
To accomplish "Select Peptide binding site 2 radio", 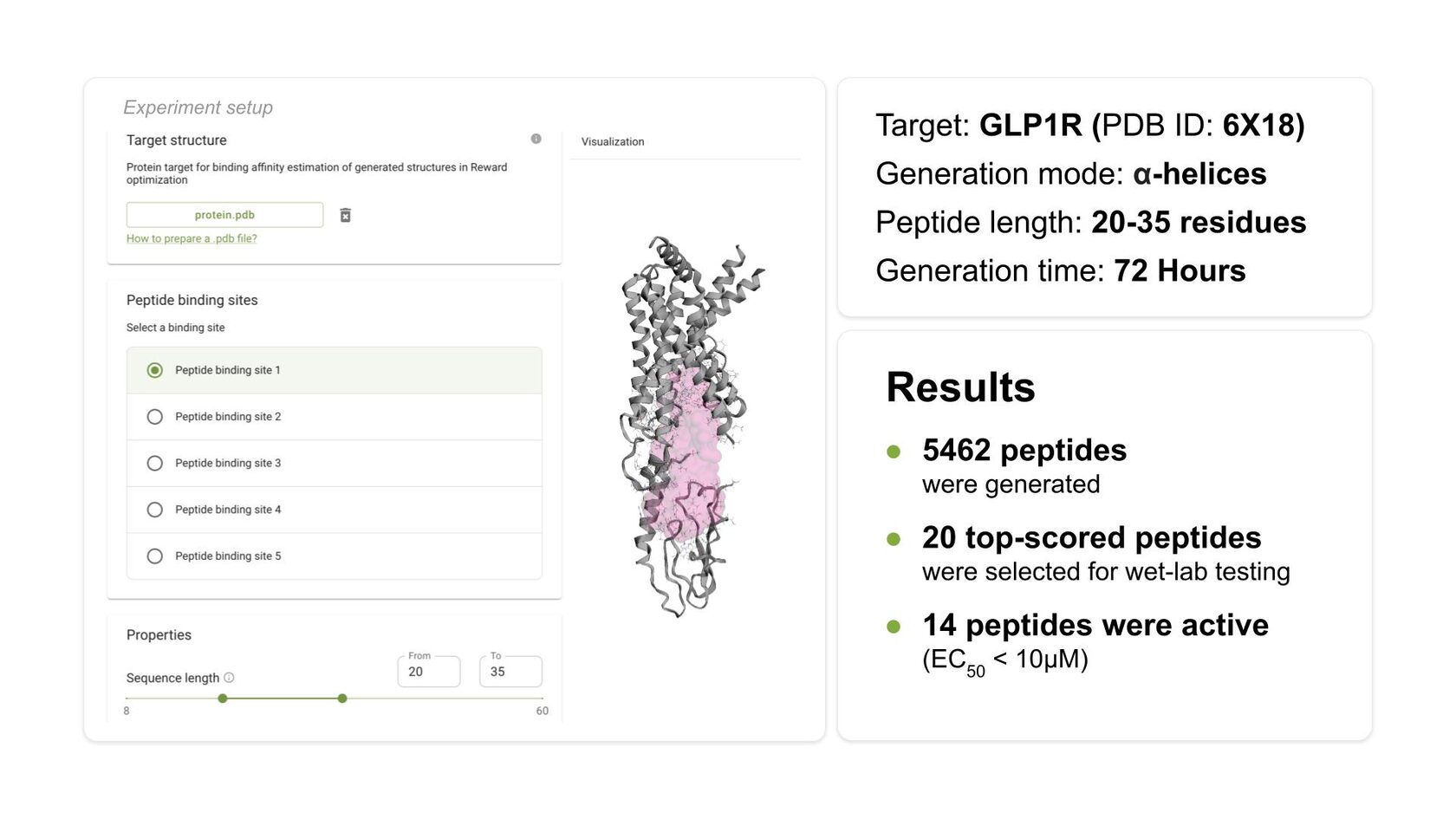I will (155, 417).
